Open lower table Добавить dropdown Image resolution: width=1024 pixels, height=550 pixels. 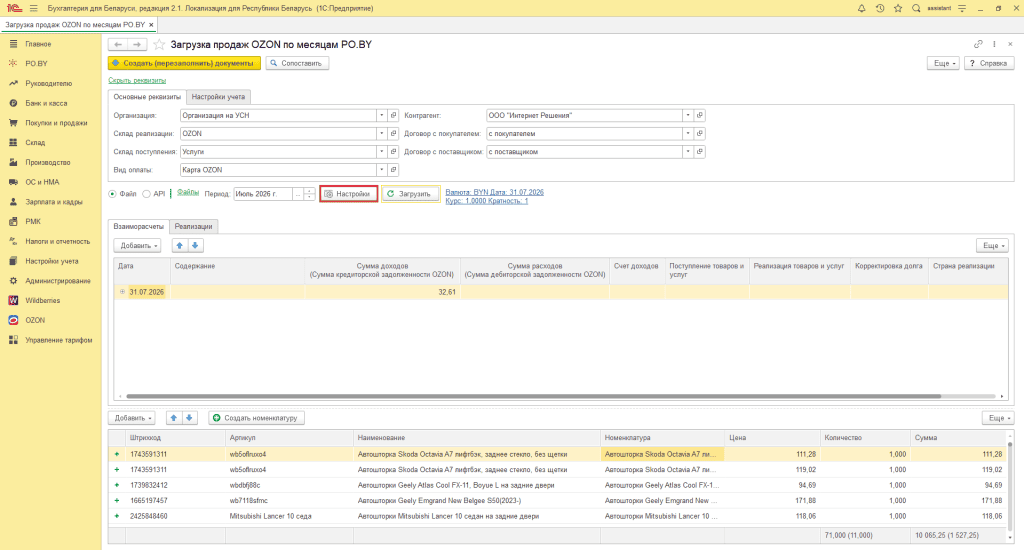point(132,418)
